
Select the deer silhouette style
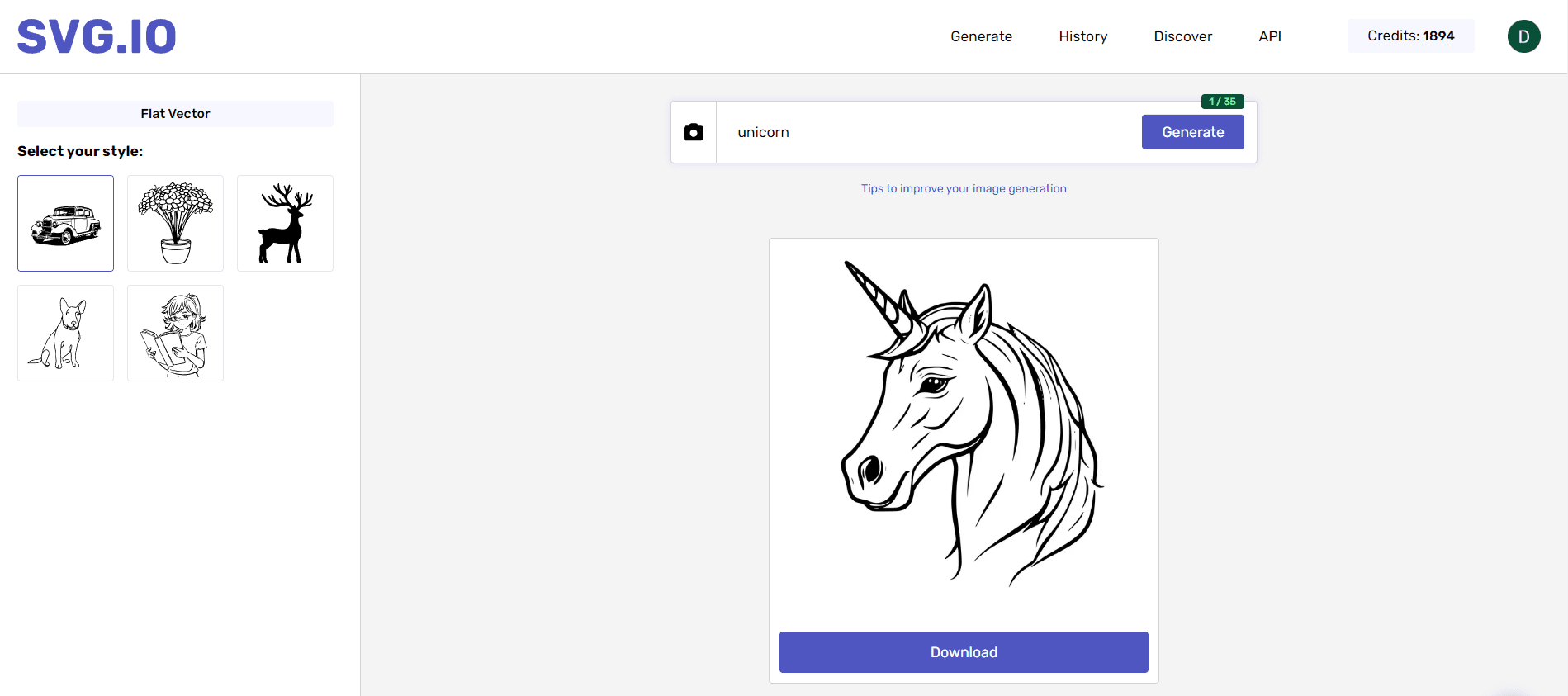point(285,223)
